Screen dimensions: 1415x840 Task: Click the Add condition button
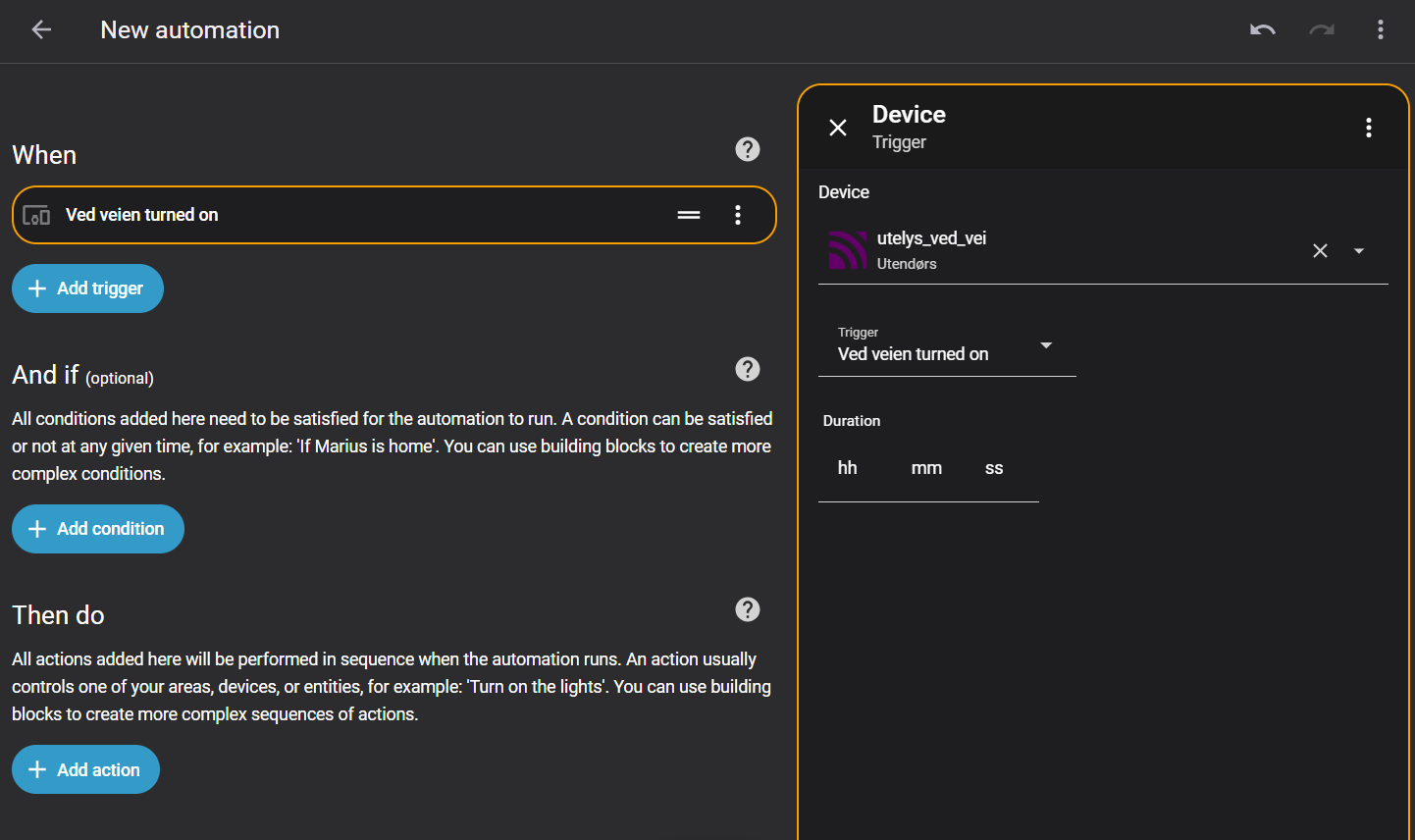[x=98, y=529]
